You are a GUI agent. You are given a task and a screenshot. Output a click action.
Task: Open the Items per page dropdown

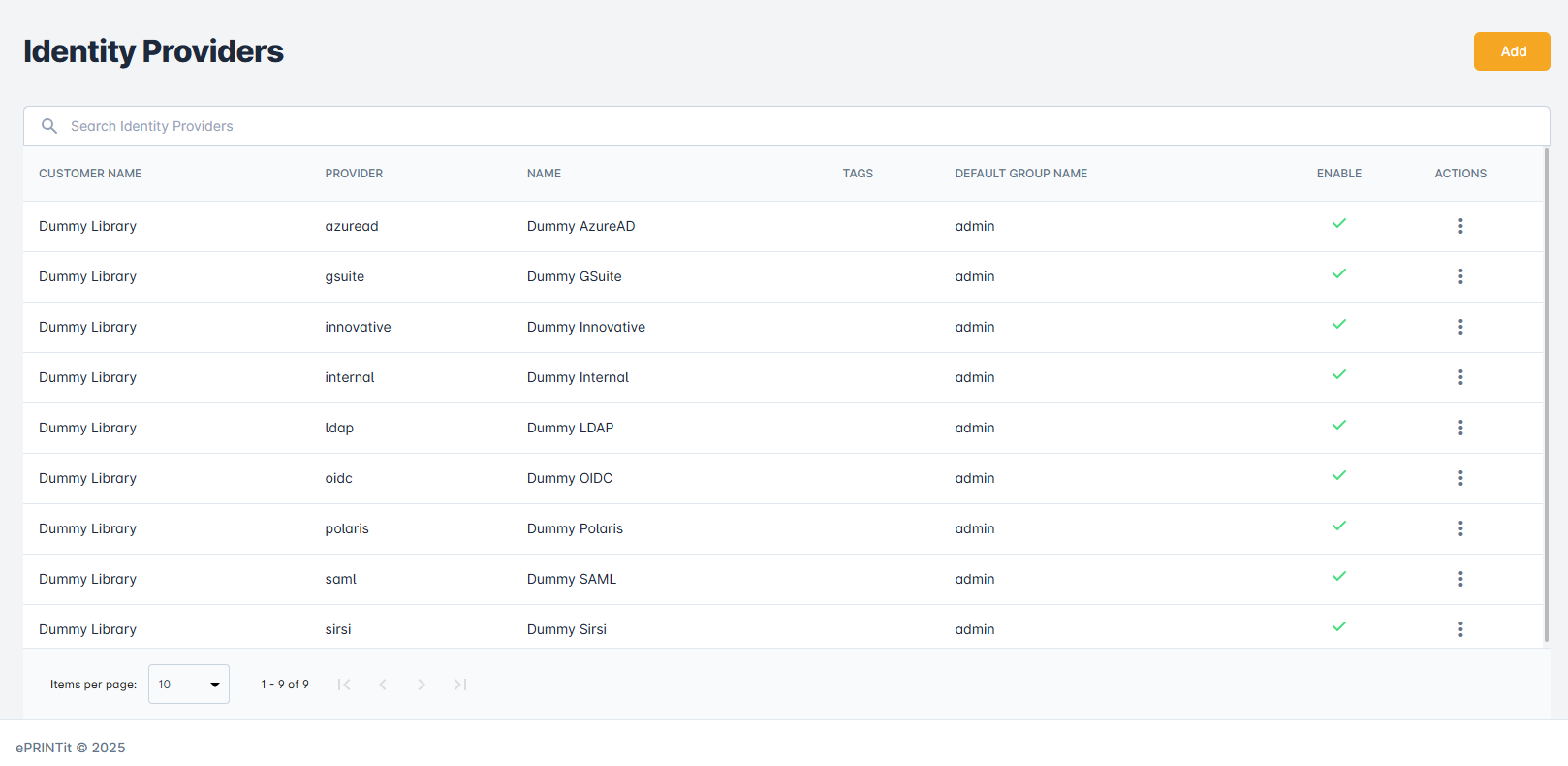click(189, 685)
